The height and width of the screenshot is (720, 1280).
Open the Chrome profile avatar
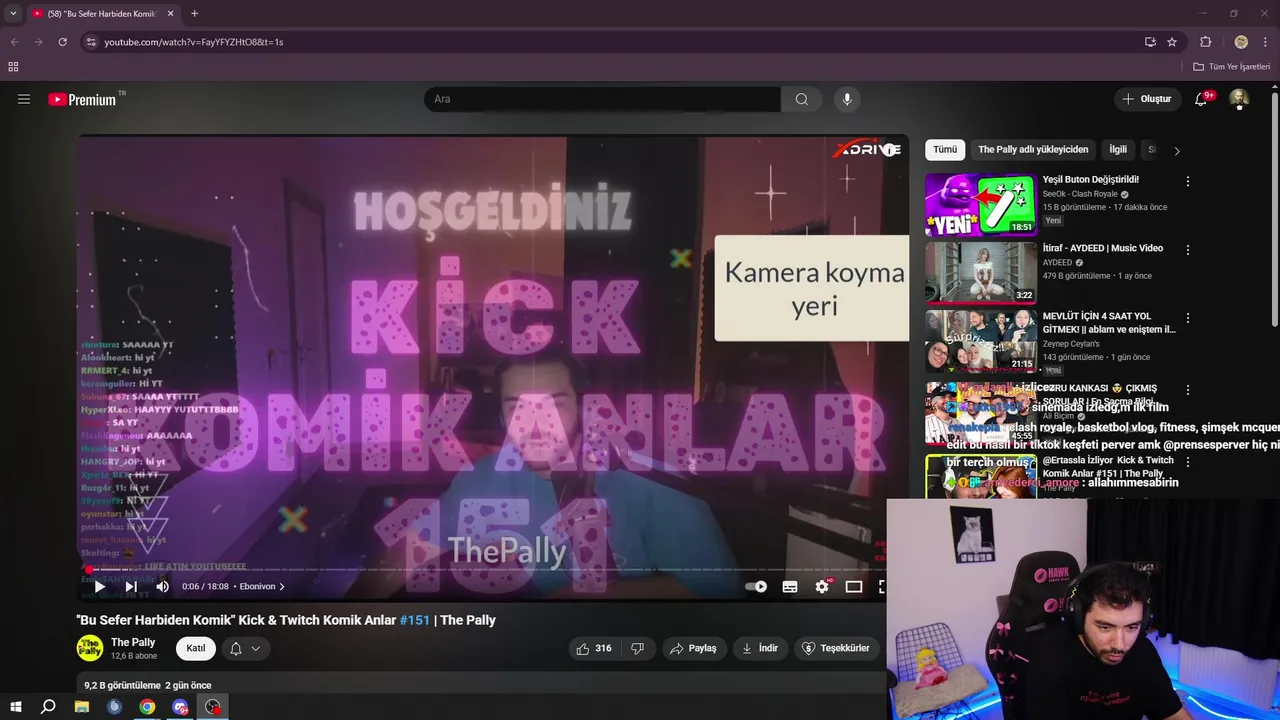[1241, 42]
